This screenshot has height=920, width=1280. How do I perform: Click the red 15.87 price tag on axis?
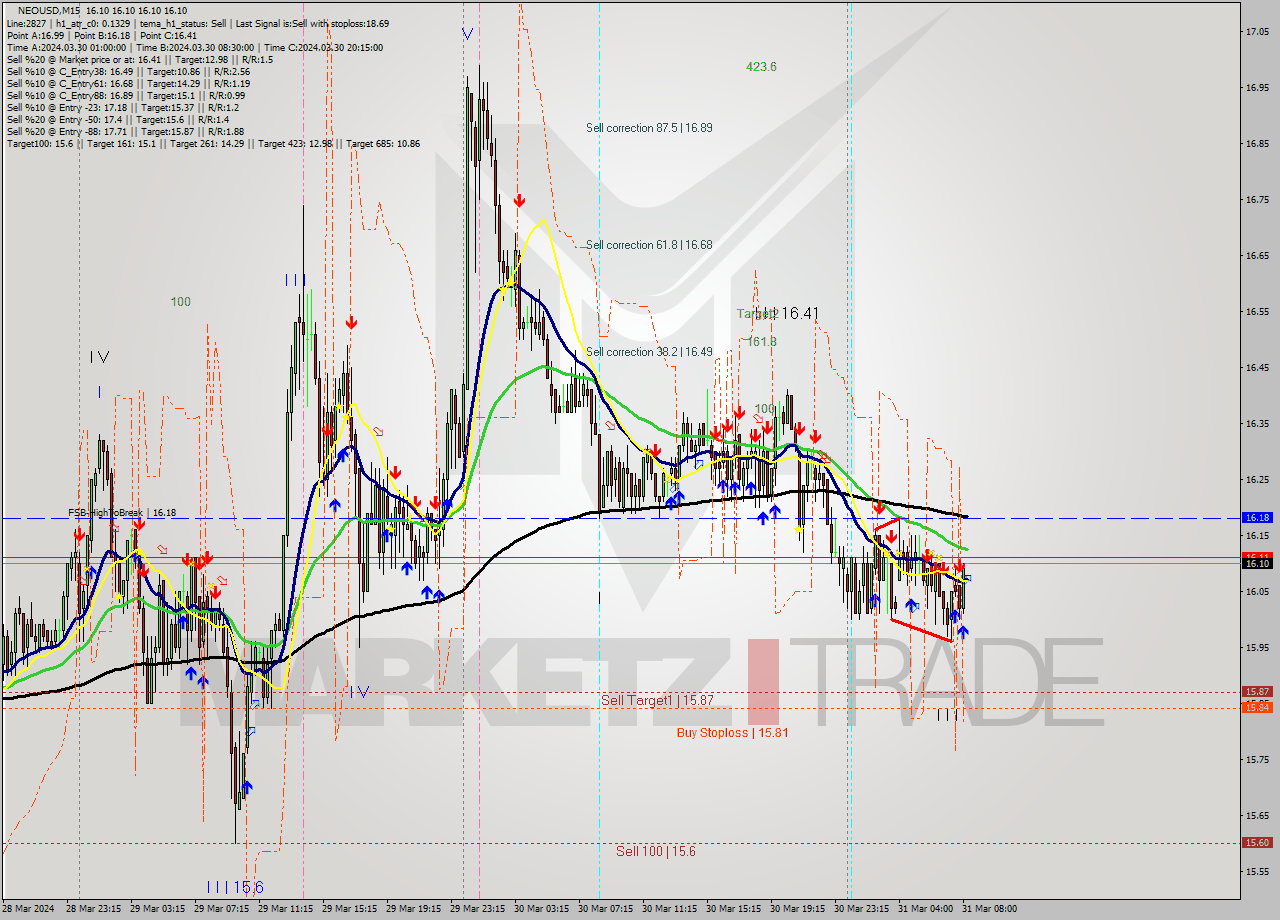click(x=1256, y=692)
